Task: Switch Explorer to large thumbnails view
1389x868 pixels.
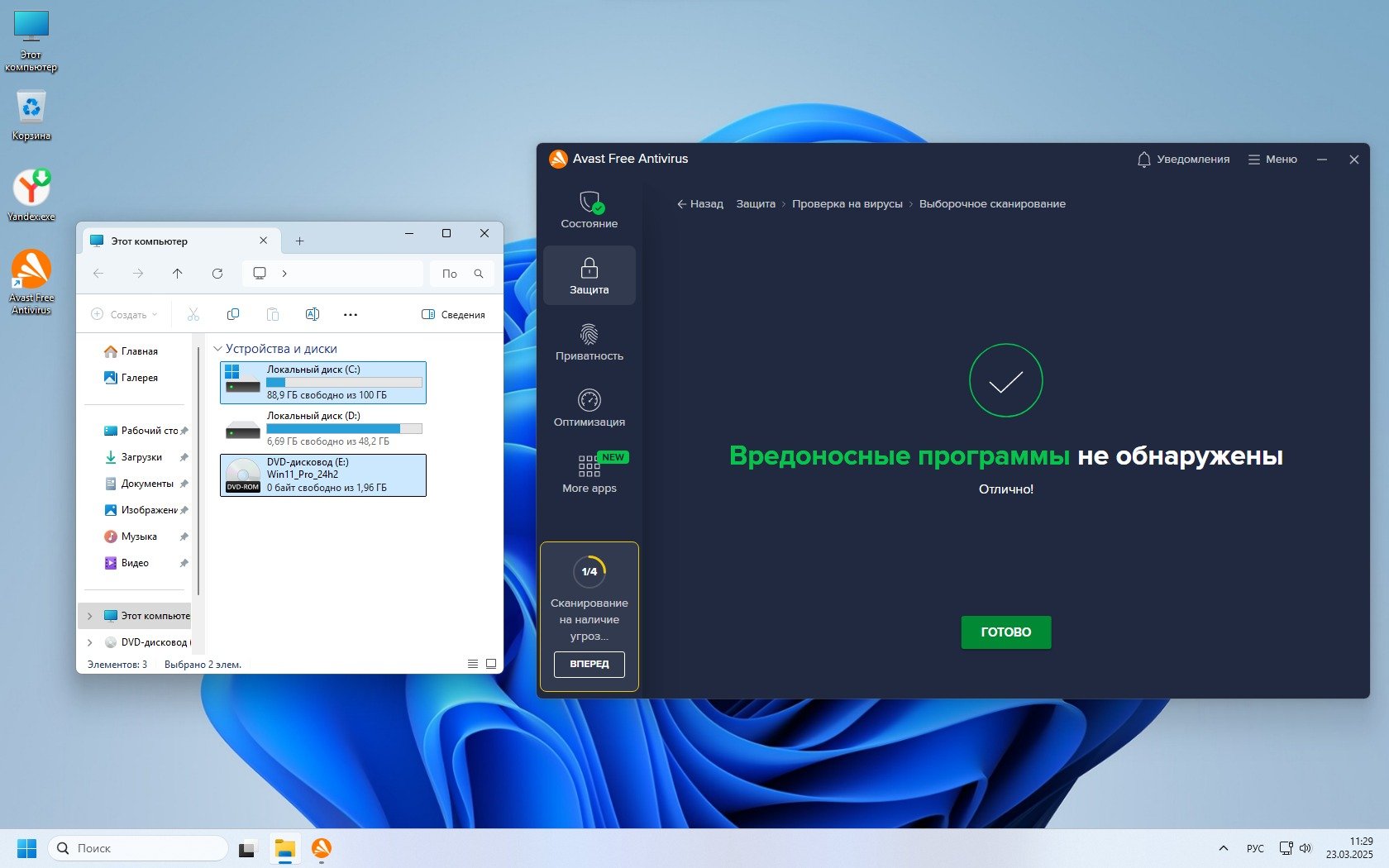Action: click(x=491, y=664)
